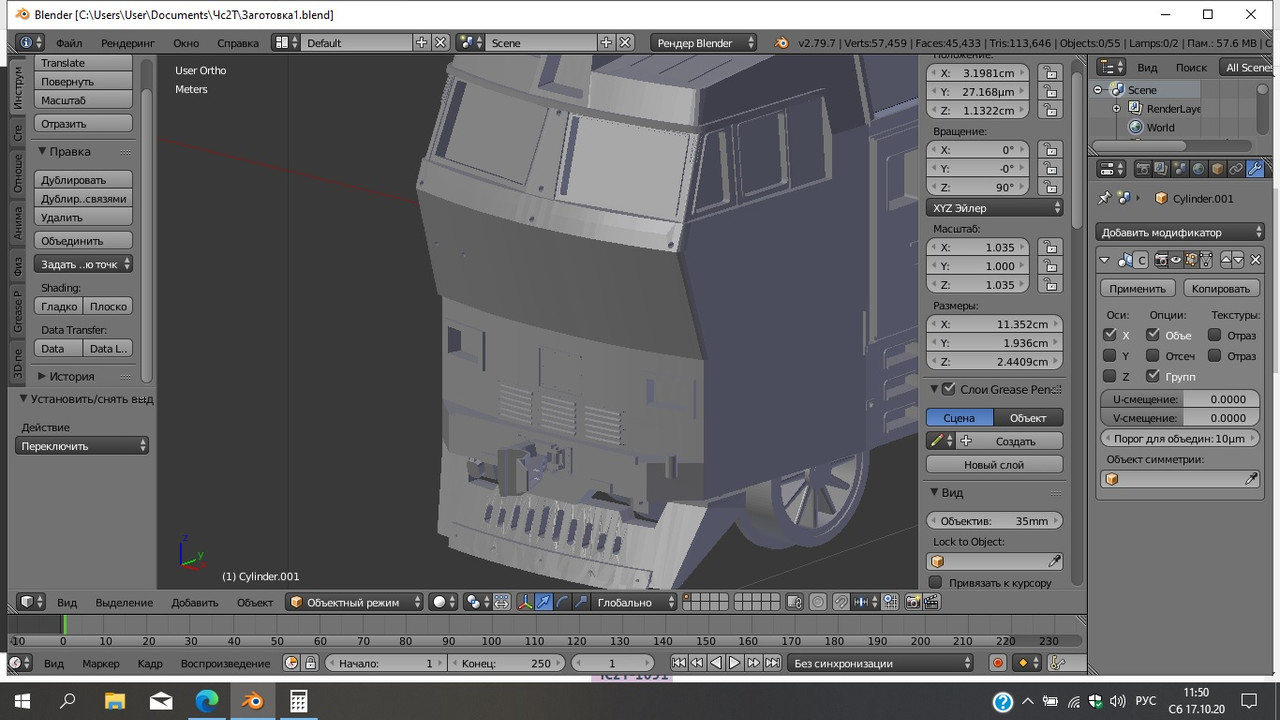Click the U-offset slider field
This screenshot has width=1280, height=720.
click(x=1179, y=399)
